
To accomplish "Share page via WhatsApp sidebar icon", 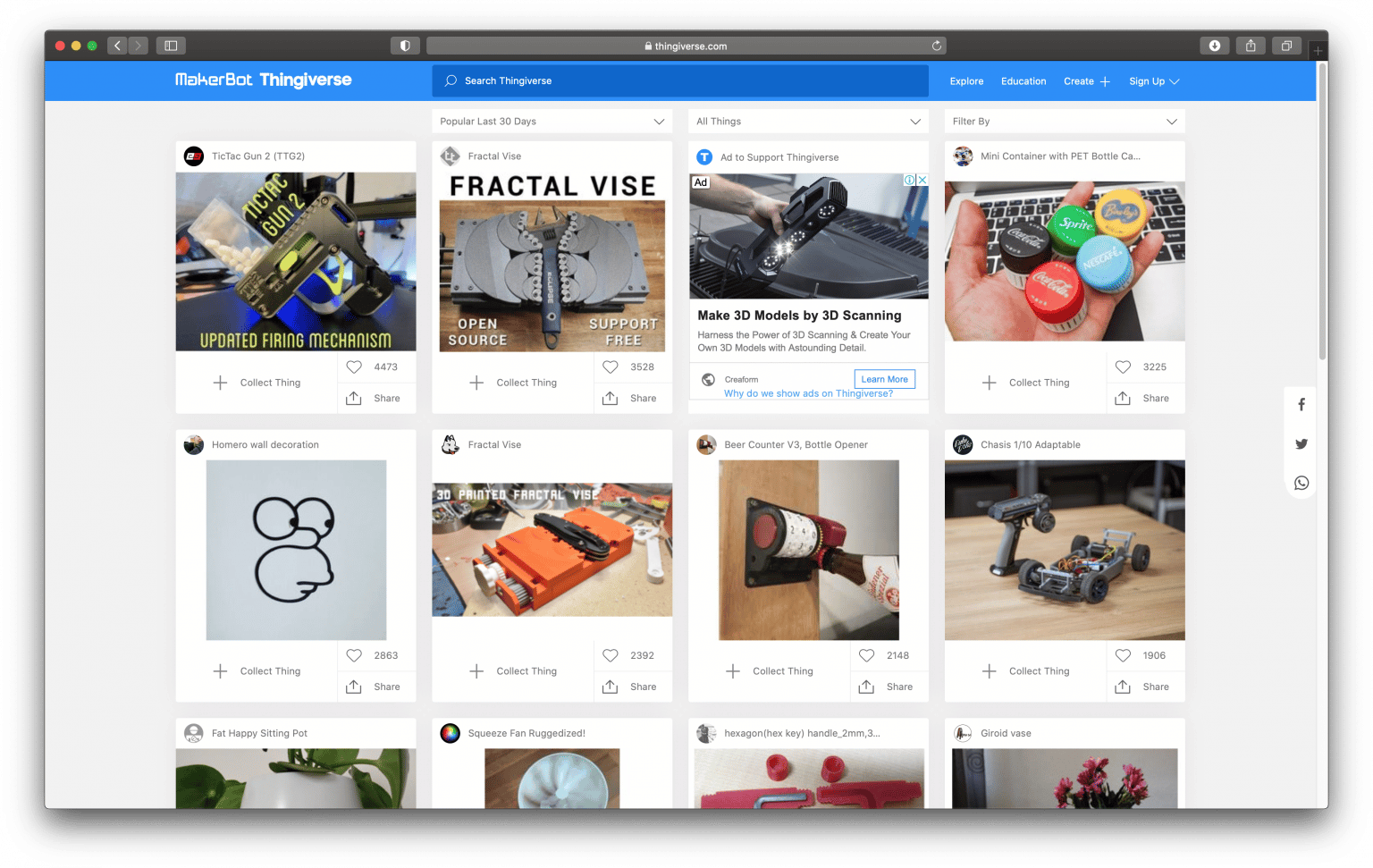I will [x=1301, y=483].
